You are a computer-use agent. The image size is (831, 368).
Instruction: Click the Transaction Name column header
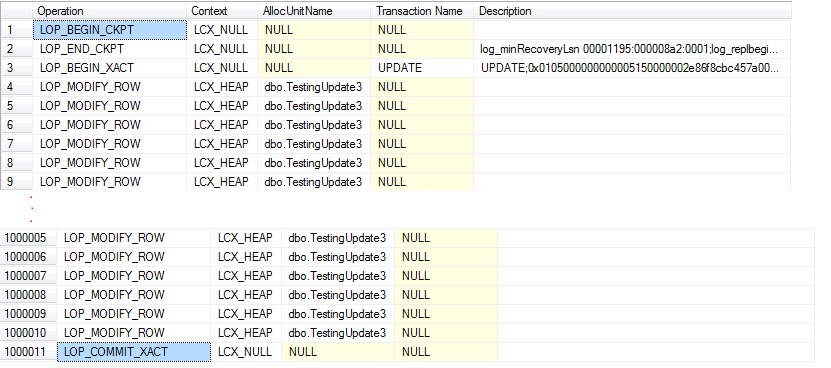pos(422,11)
